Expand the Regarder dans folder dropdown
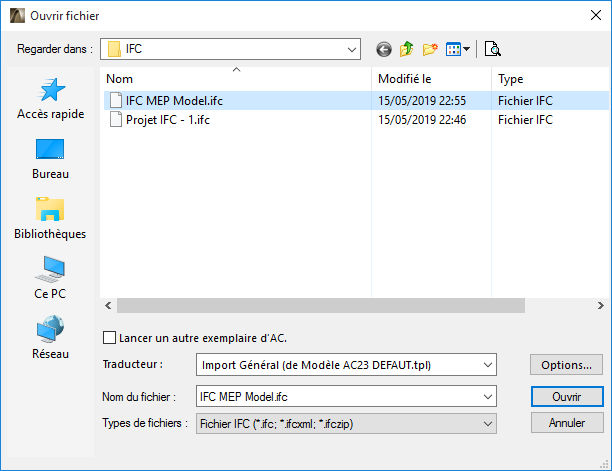The height and width of the screenshot is (471, 612). 351,48
